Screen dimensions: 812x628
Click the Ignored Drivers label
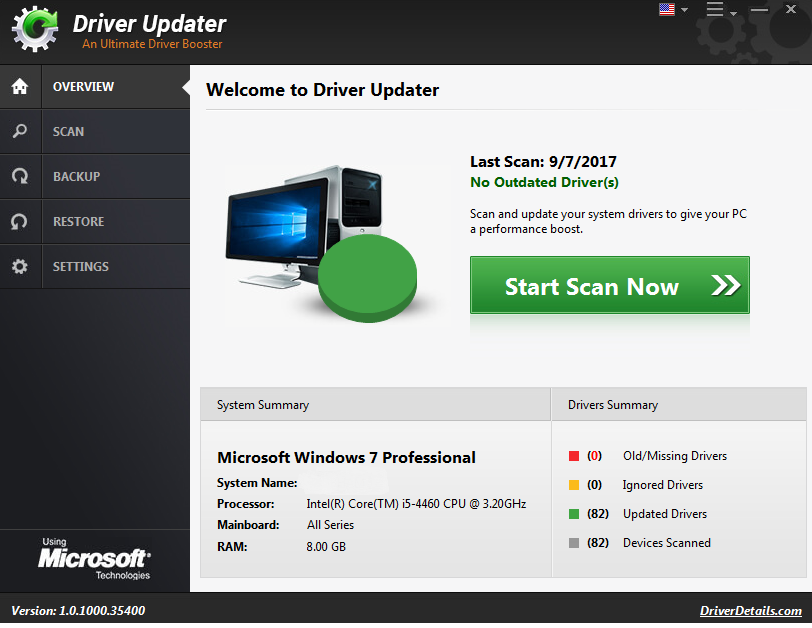(x=662, y=485)
